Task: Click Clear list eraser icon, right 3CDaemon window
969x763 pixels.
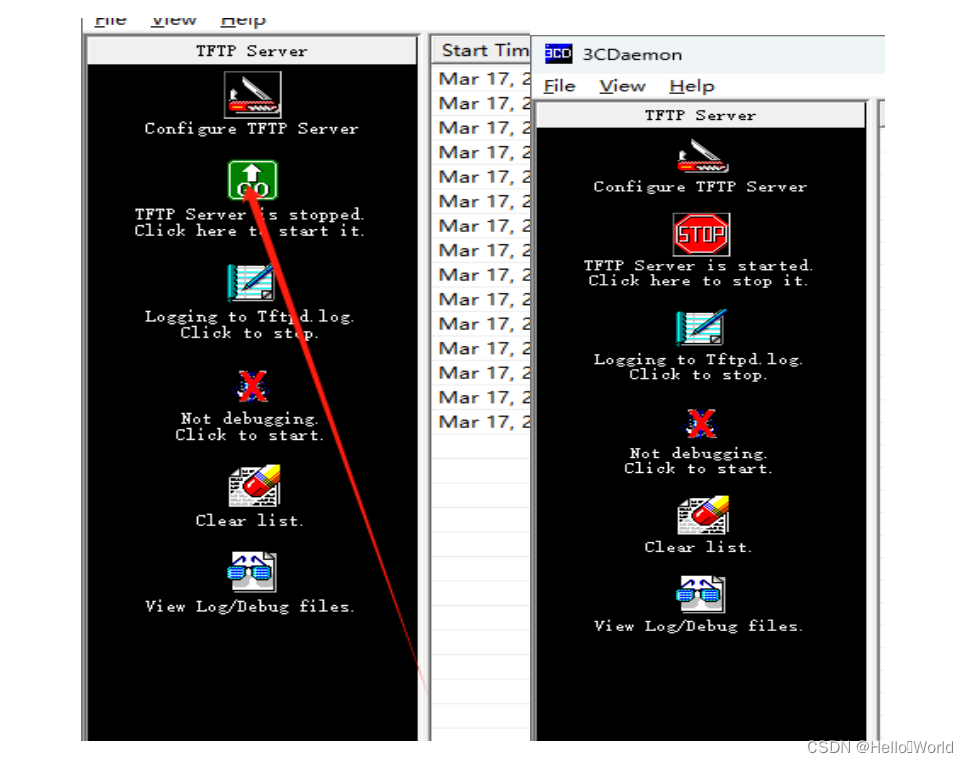Action: (x=703, y=515)
